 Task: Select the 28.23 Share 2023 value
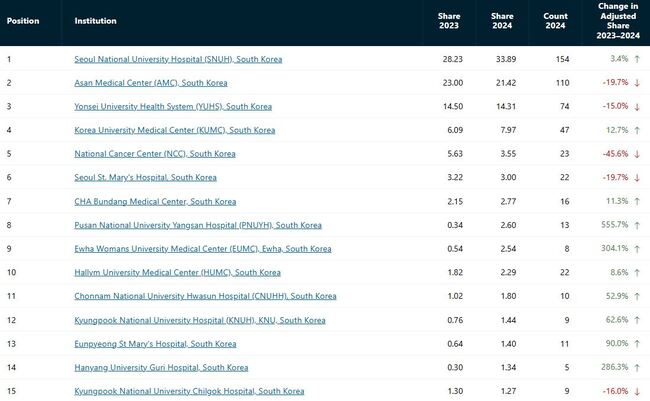(x=453, y=59)
